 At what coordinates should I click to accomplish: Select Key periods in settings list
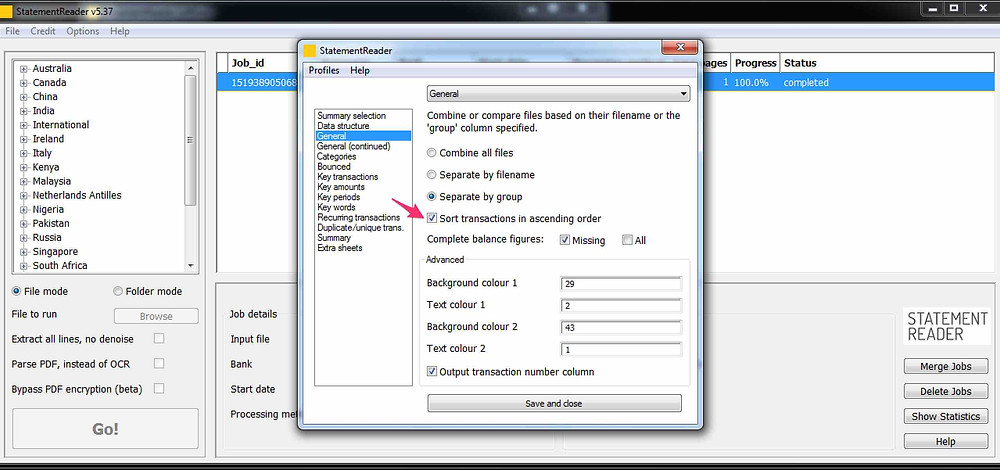click(x=339, y=197)
